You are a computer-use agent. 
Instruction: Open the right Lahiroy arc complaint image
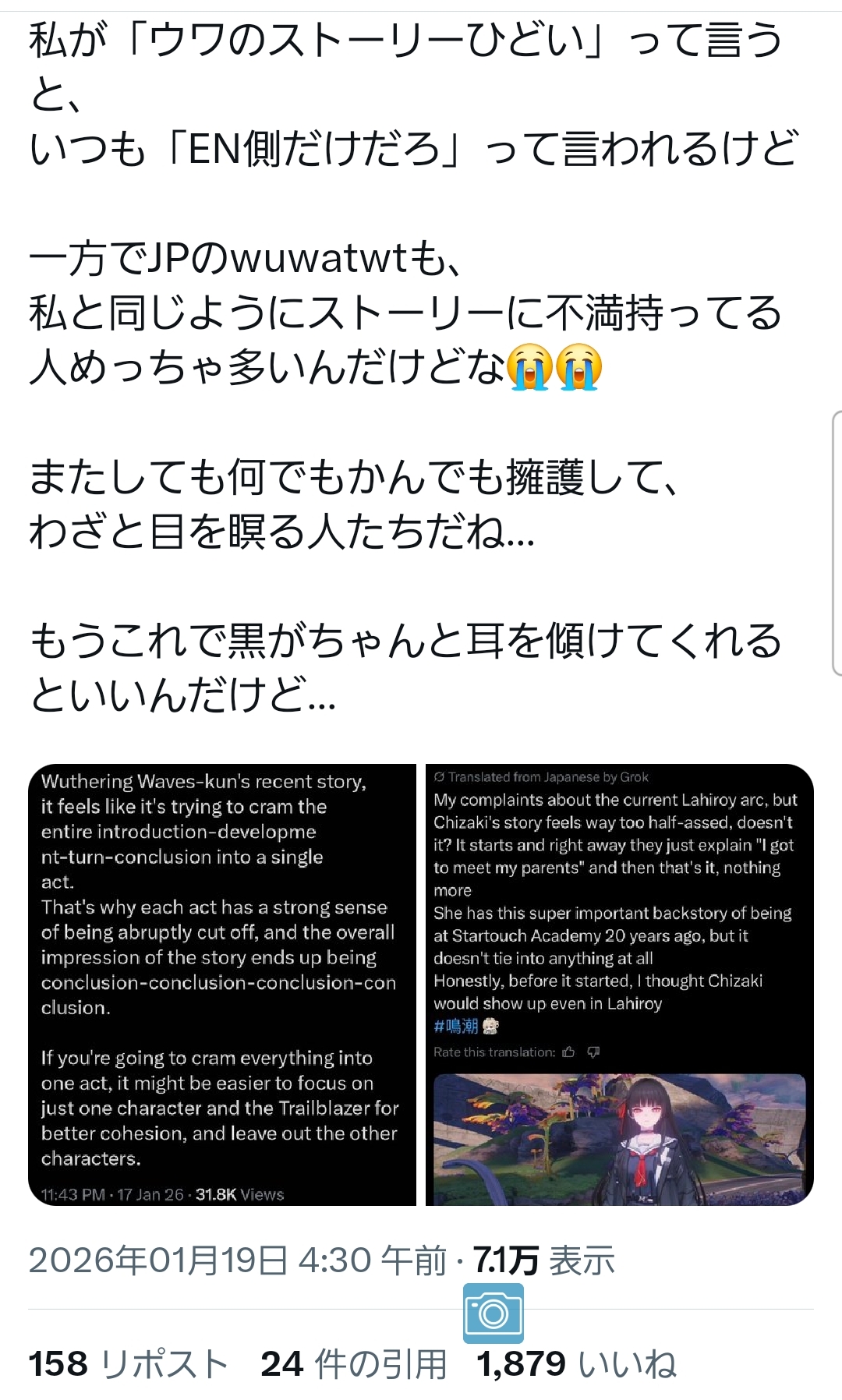(620, 985)
